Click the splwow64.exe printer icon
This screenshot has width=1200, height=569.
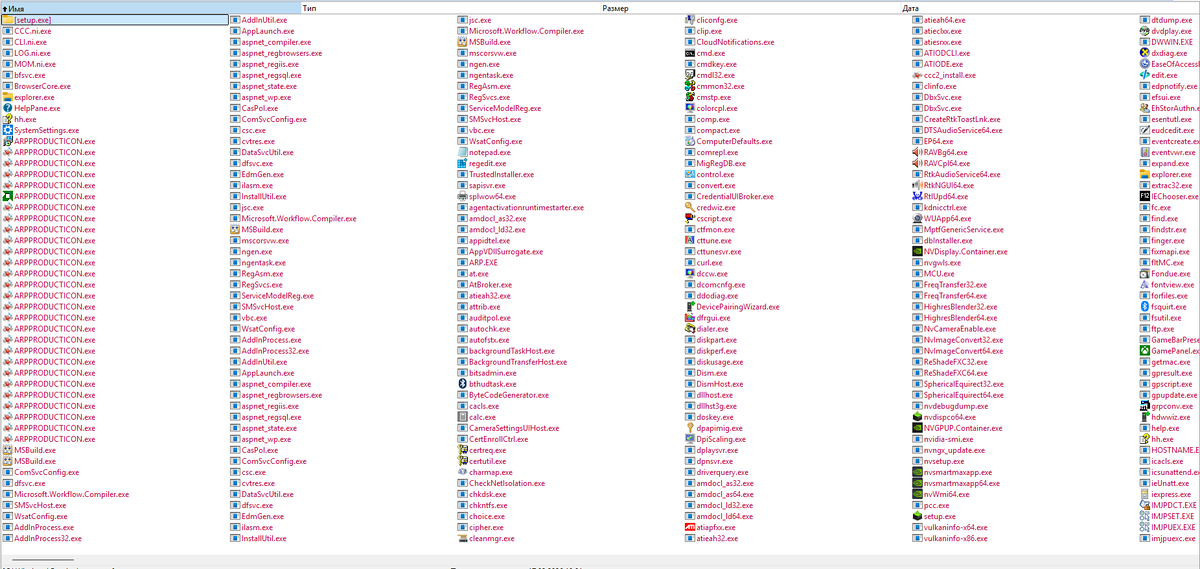tap(462, 196)
